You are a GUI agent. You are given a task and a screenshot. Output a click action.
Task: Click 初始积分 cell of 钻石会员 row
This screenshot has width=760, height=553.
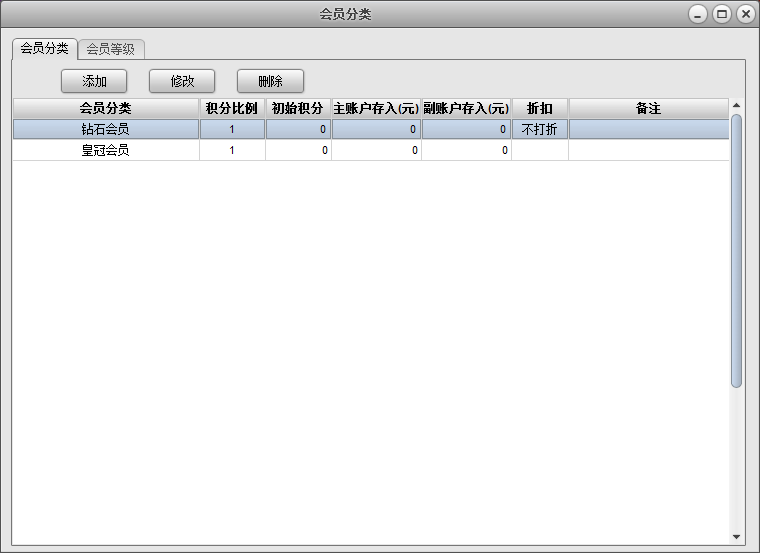click(x=298, y=129)
